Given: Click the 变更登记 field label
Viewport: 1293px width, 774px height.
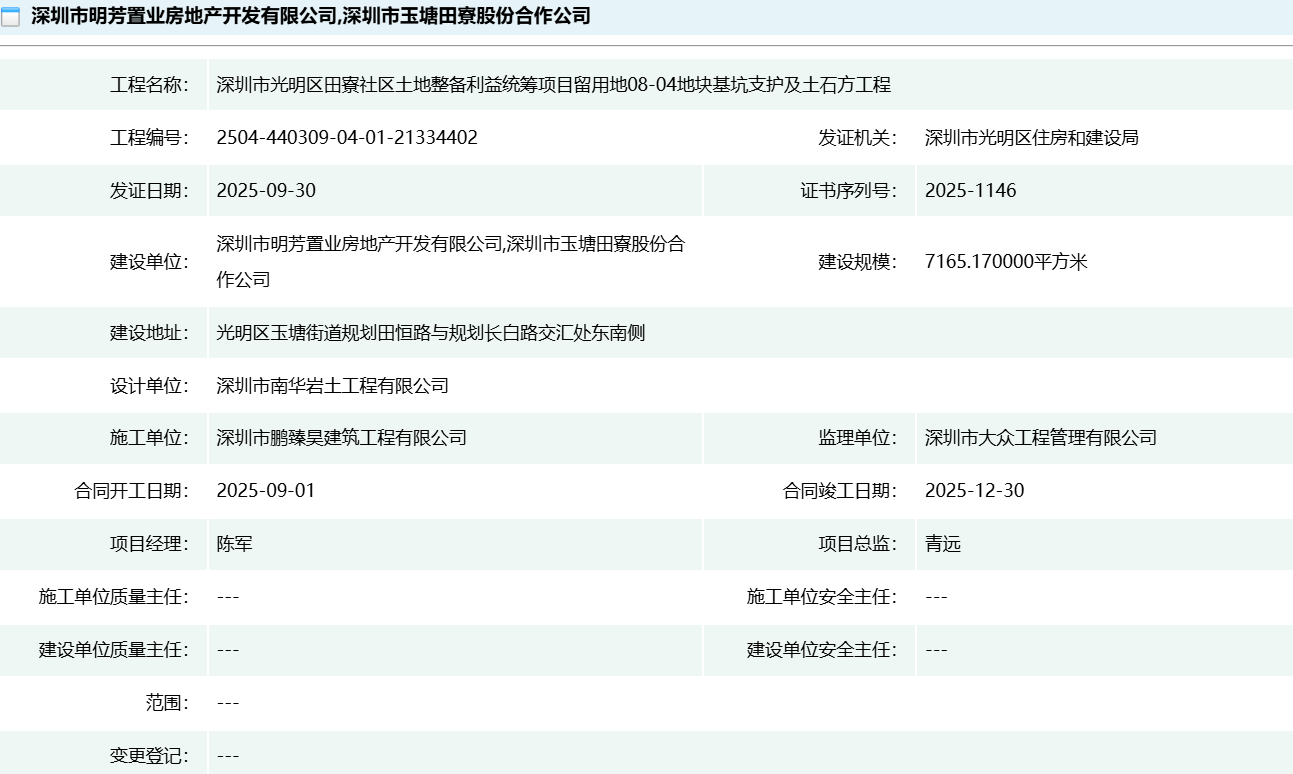Looking at the screenshot, I should coord(149,756).
